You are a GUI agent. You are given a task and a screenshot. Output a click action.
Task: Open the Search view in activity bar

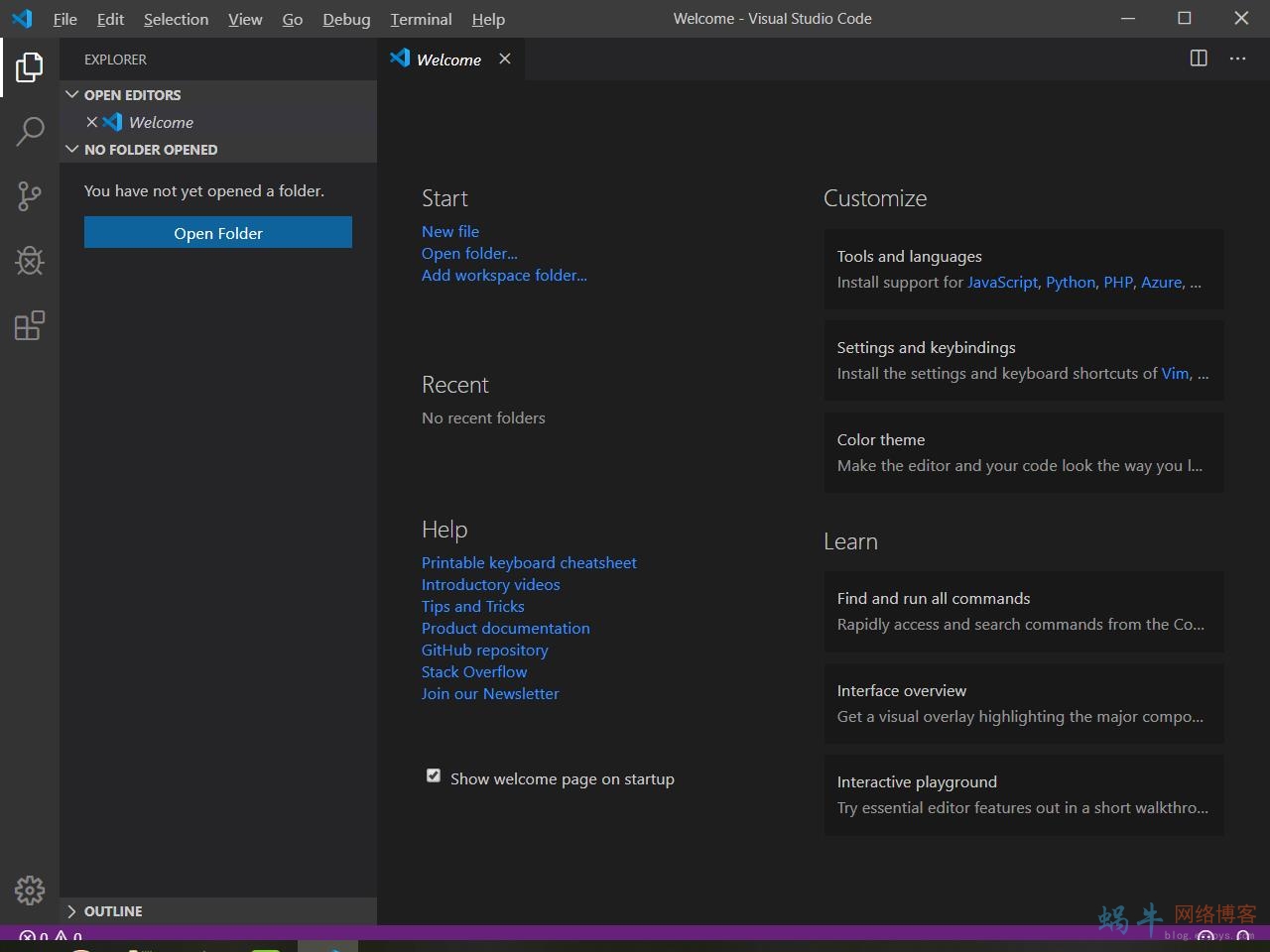(x=30, y=131)
